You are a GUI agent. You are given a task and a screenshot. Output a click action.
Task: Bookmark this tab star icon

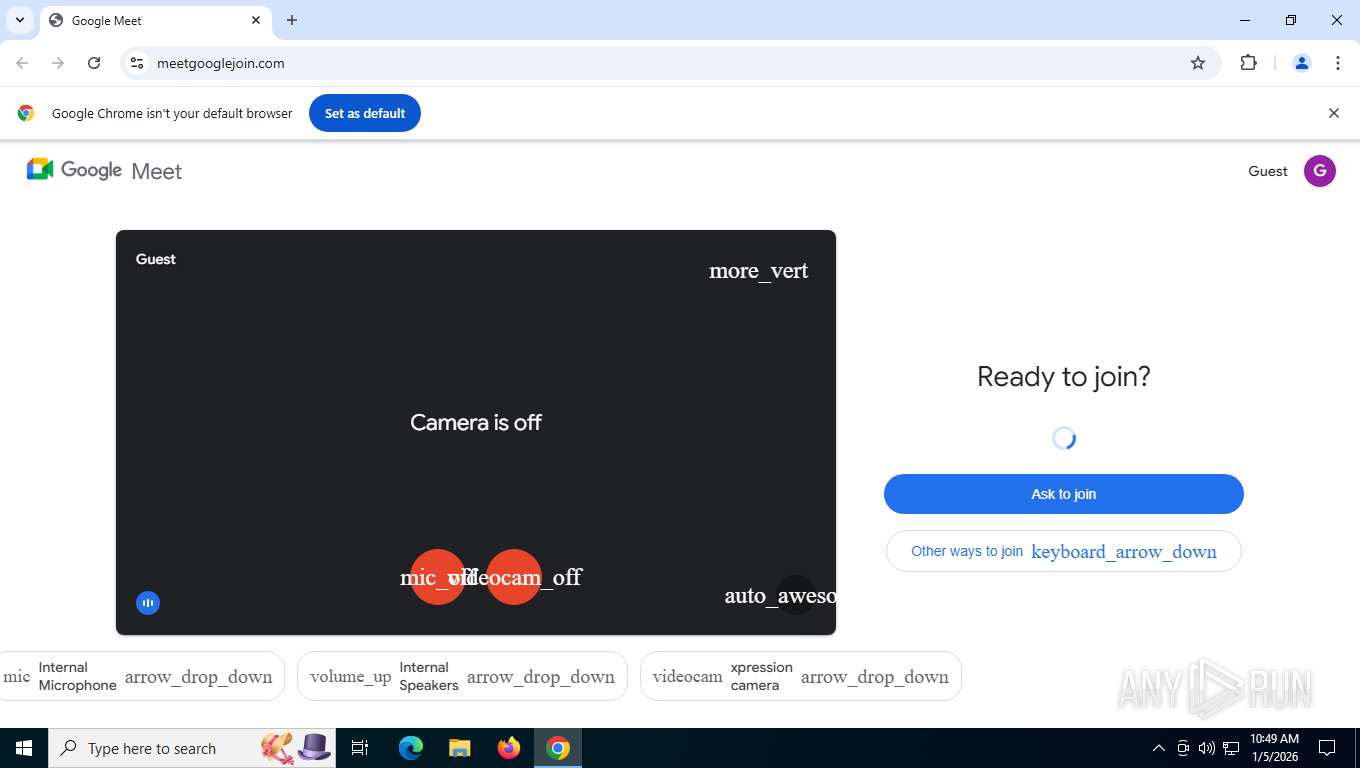(x=1198, y=63)
